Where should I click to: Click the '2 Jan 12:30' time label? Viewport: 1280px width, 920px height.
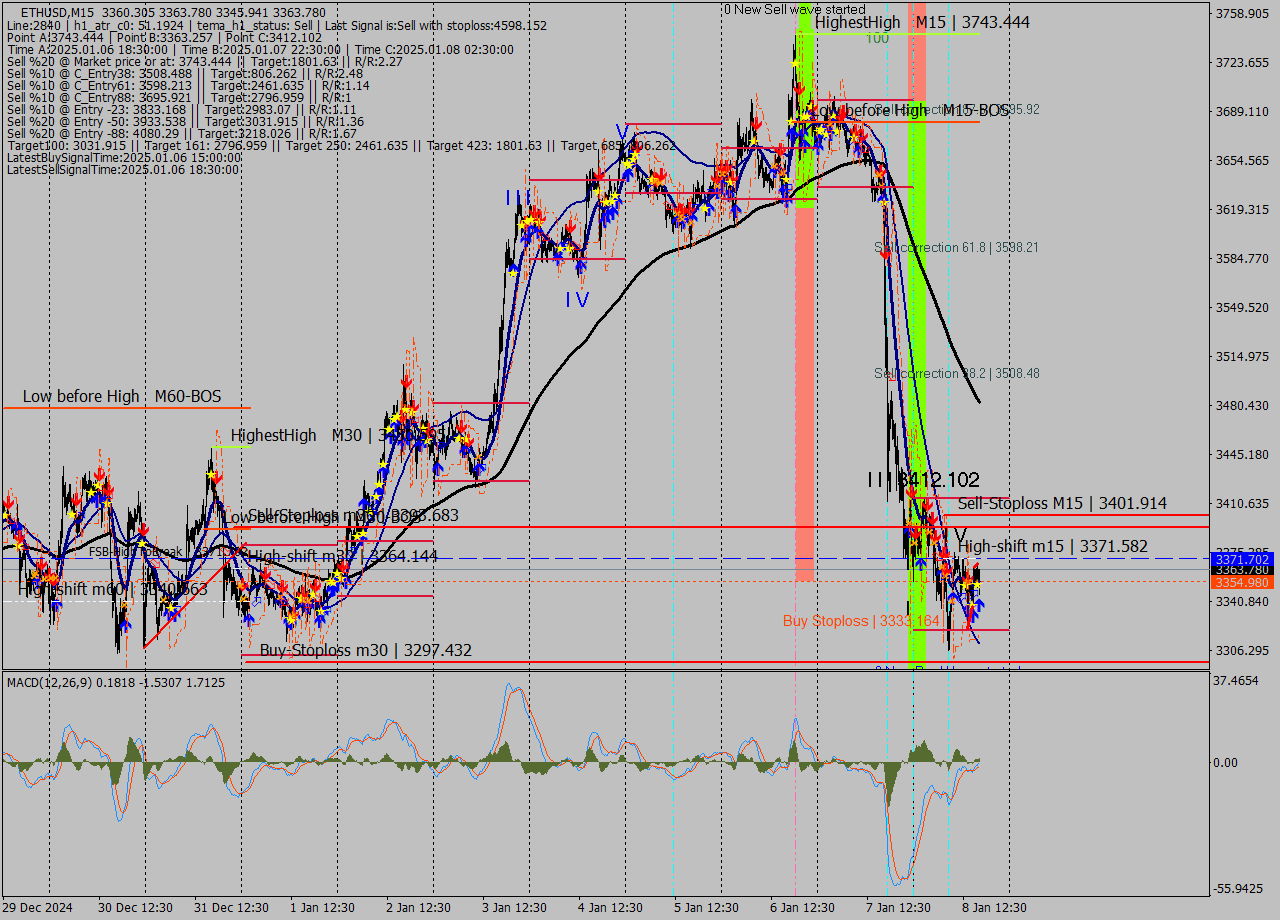420,908
